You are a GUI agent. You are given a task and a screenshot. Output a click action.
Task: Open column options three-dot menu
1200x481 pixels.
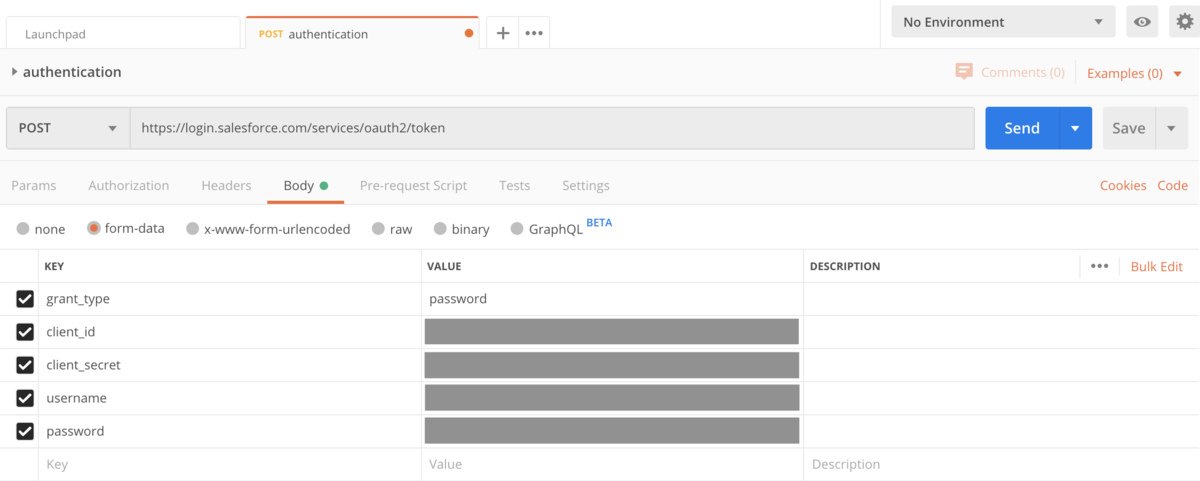coord(1100,266)
